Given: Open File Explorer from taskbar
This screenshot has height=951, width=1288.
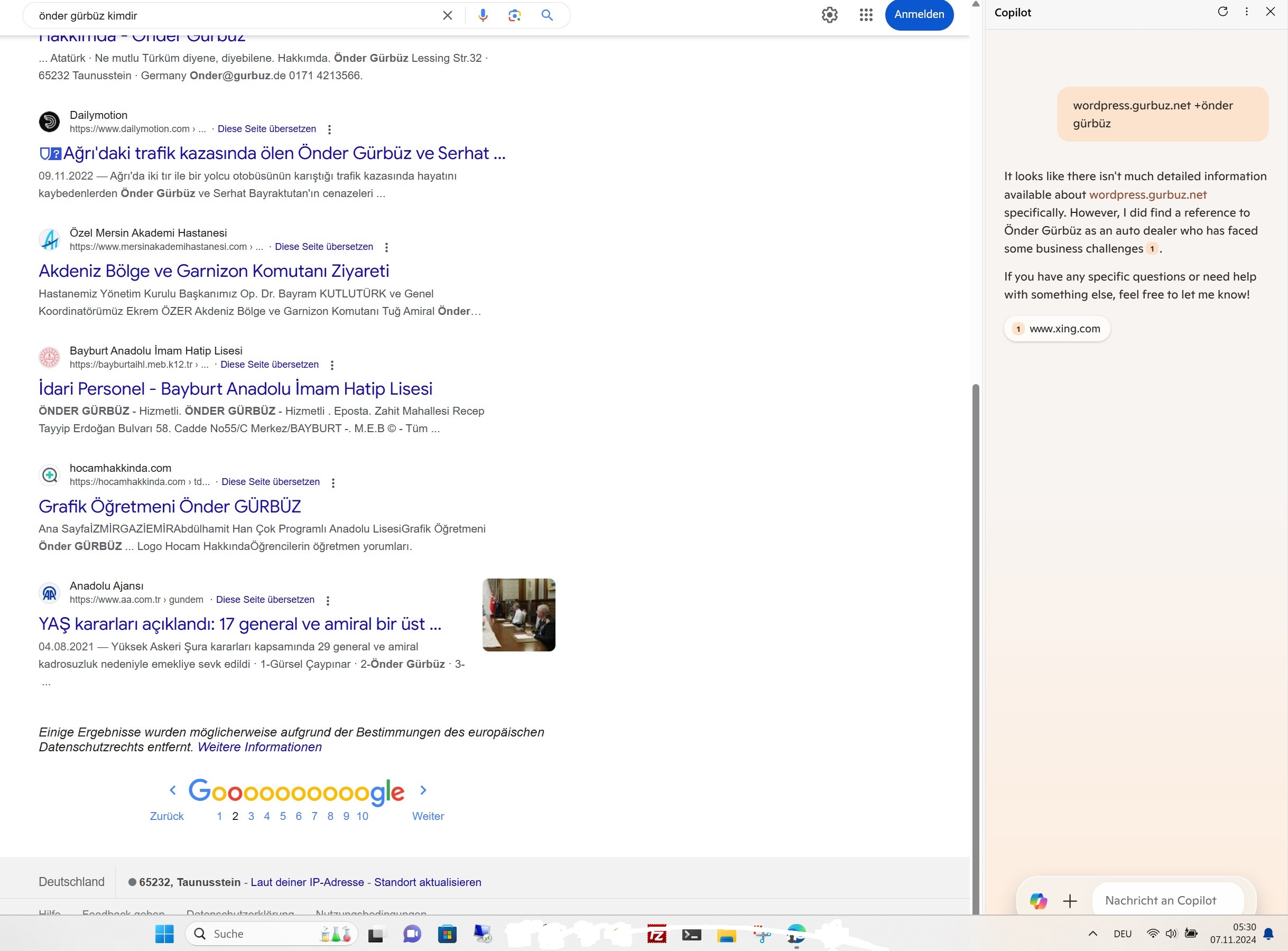Looking at the screenshot, I should 727,935.
